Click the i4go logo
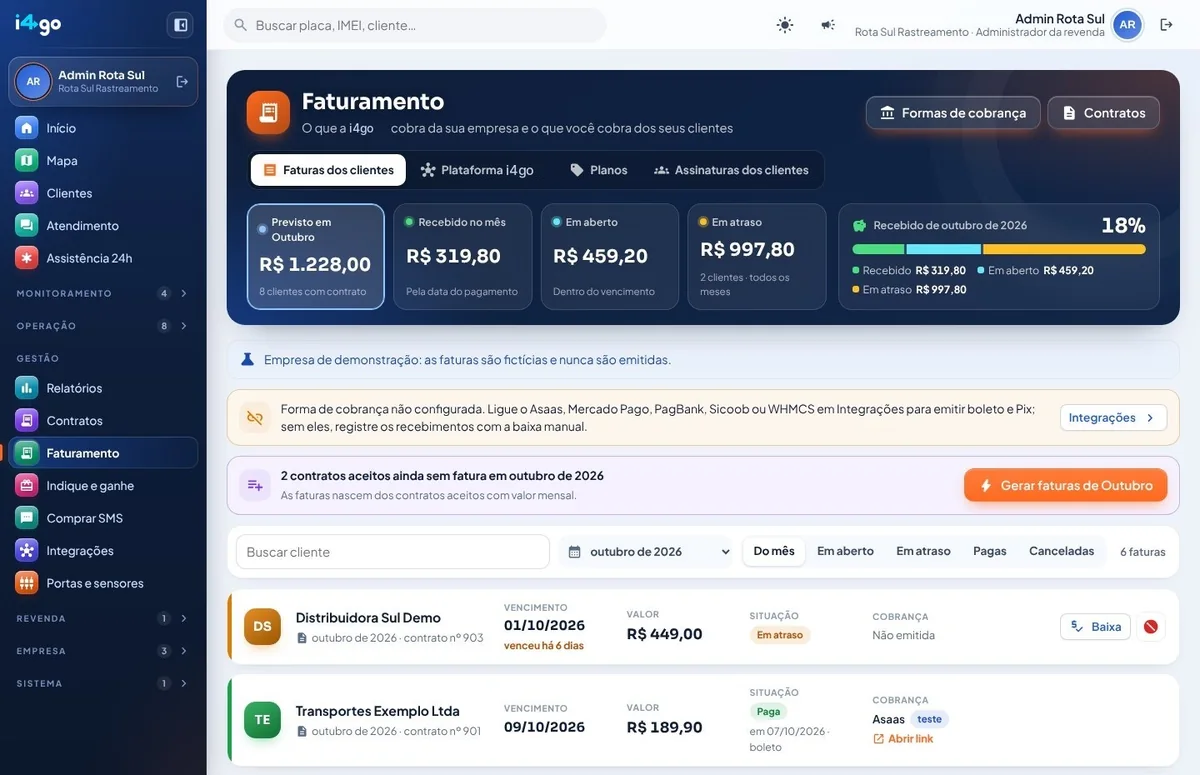The image size is (1200, 775). pyautogui.click(x=38, y=24)
